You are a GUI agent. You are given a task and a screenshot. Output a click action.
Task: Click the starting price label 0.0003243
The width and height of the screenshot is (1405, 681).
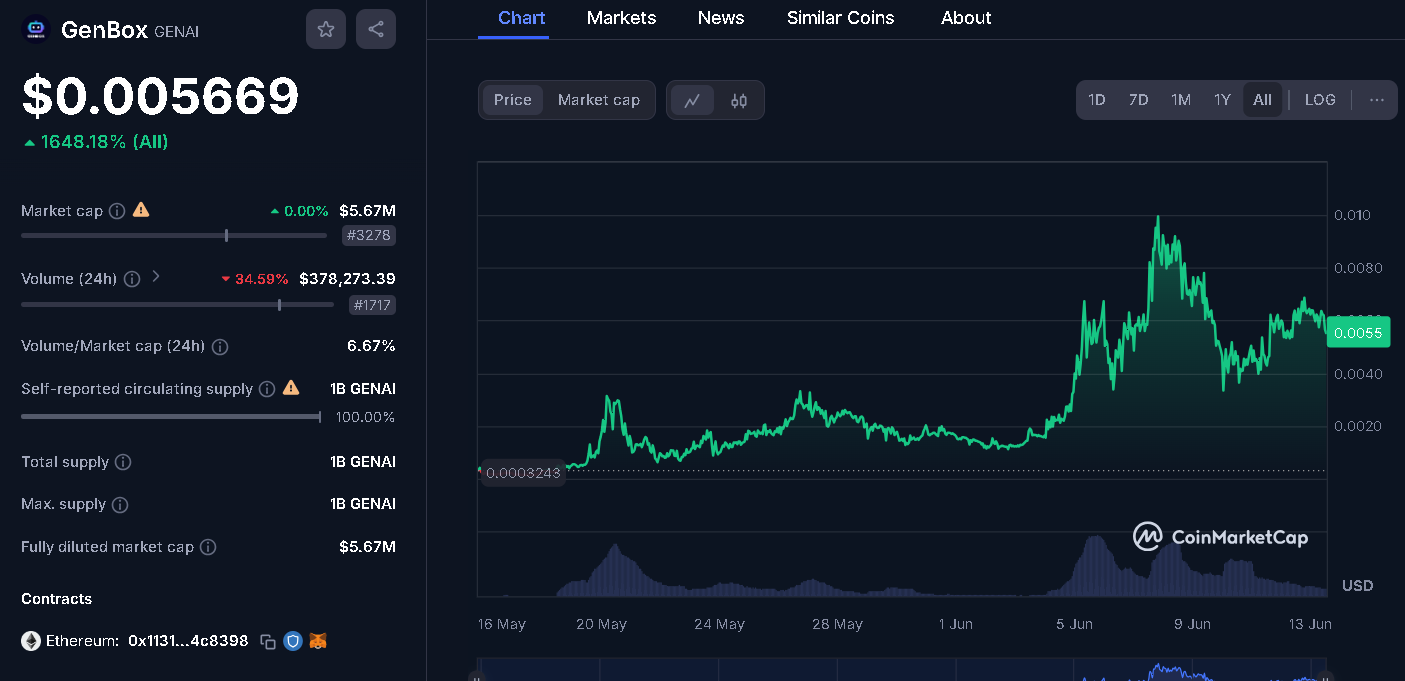522,472
